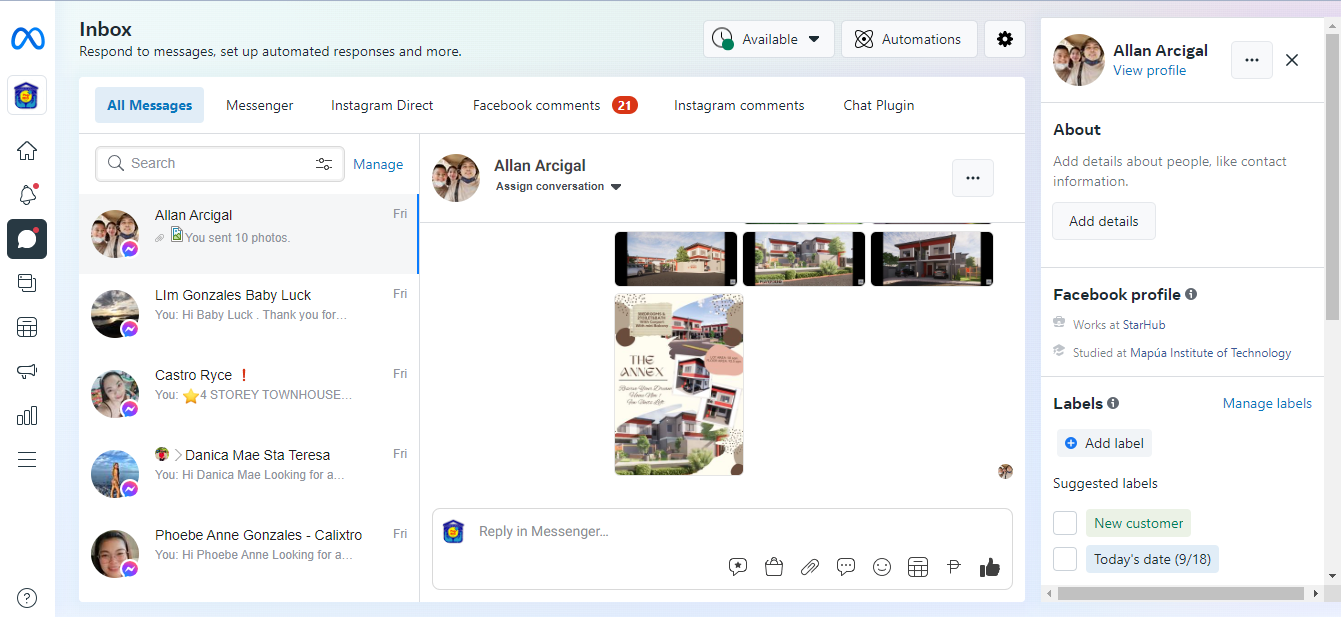Open Ads megaphone icon in sidebar
The image size is (1341, 617).
click(27, 371)
